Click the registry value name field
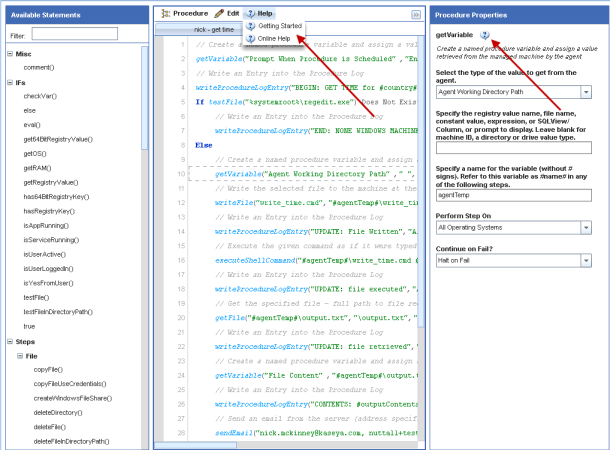Screen dimensions: 610x450 tap(514, 148)
